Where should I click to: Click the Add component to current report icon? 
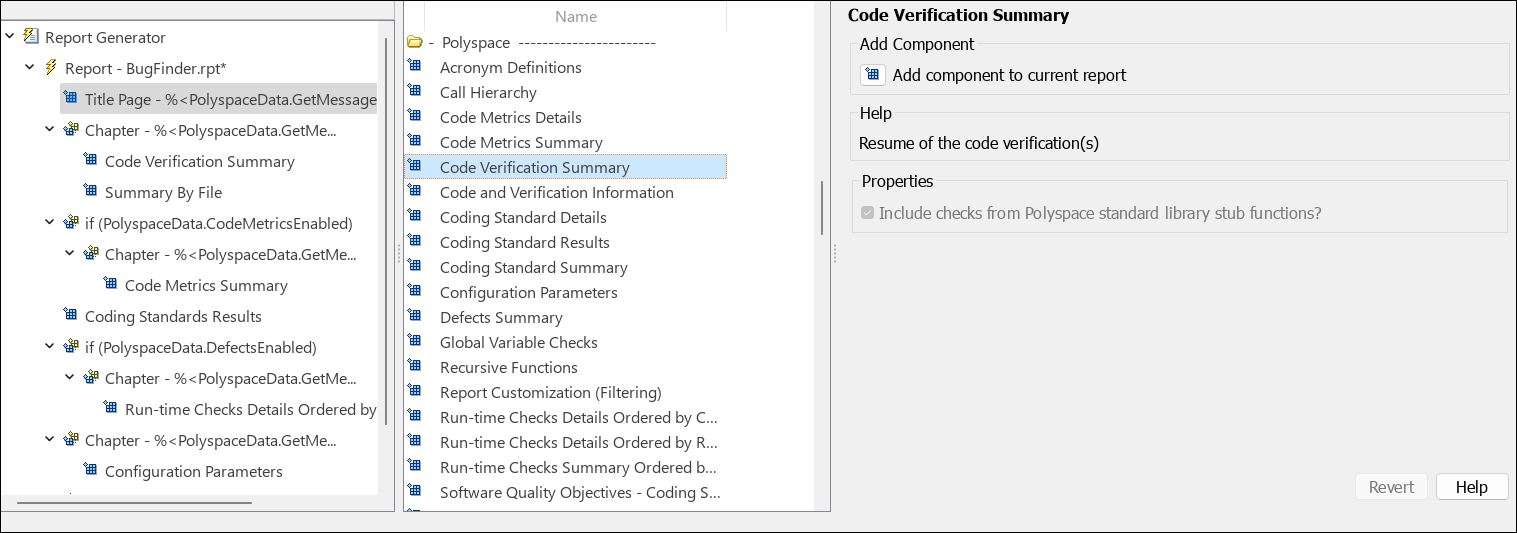coord(873,75)
